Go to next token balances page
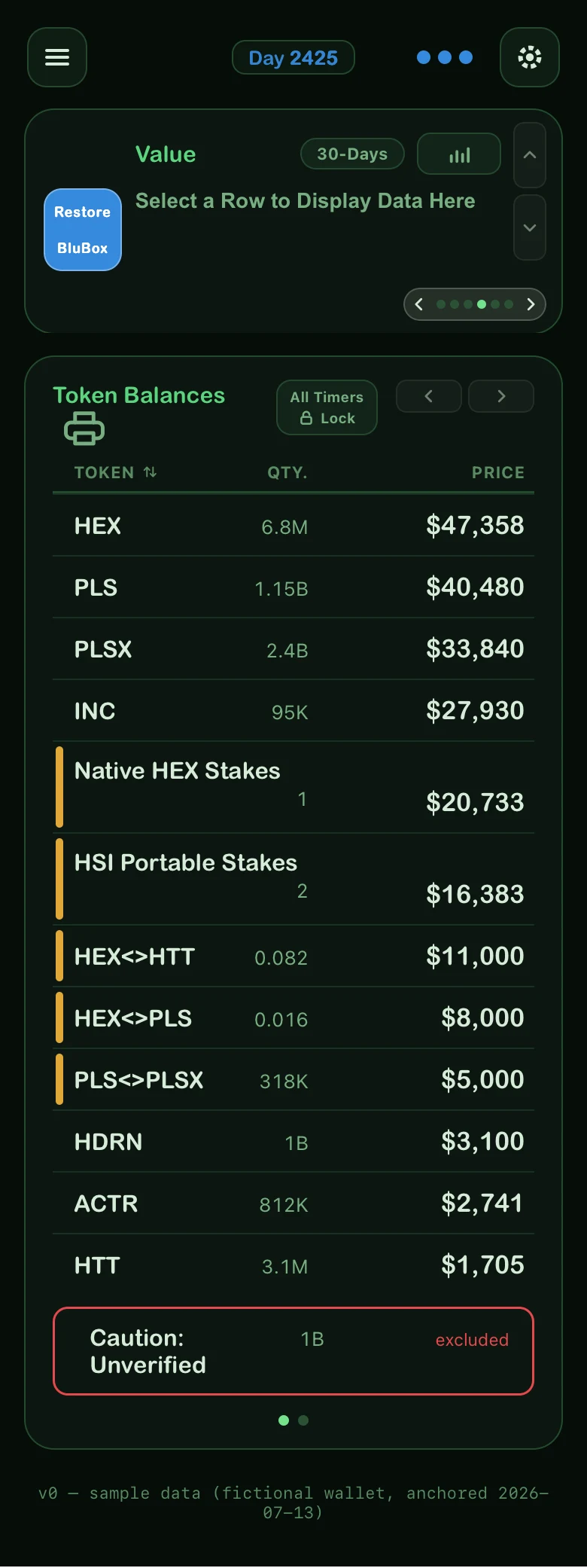Screen dimensions: 587x1568 coord(501,396)
